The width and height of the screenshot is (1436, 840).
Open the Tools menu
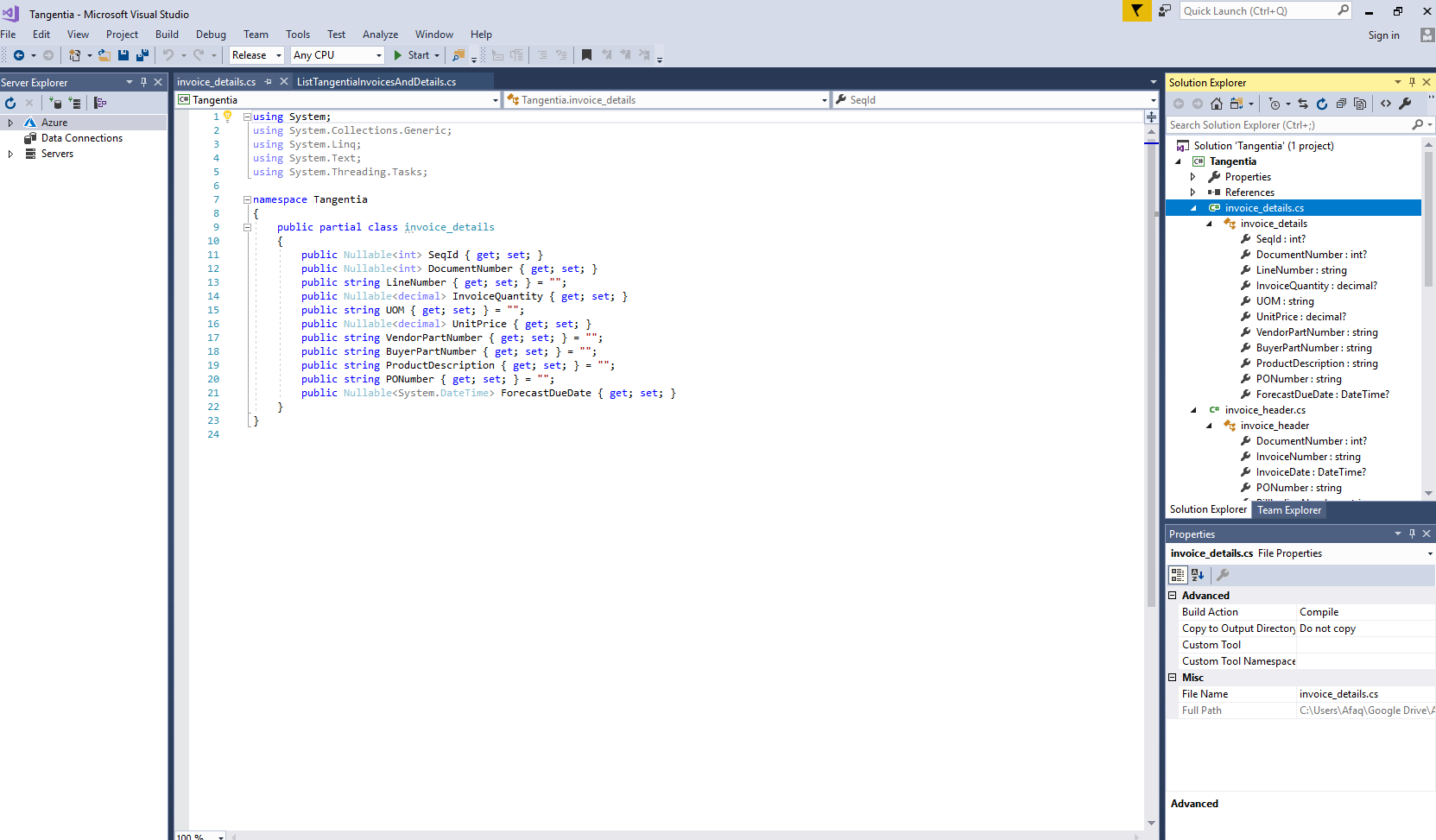tap(298, 35)
